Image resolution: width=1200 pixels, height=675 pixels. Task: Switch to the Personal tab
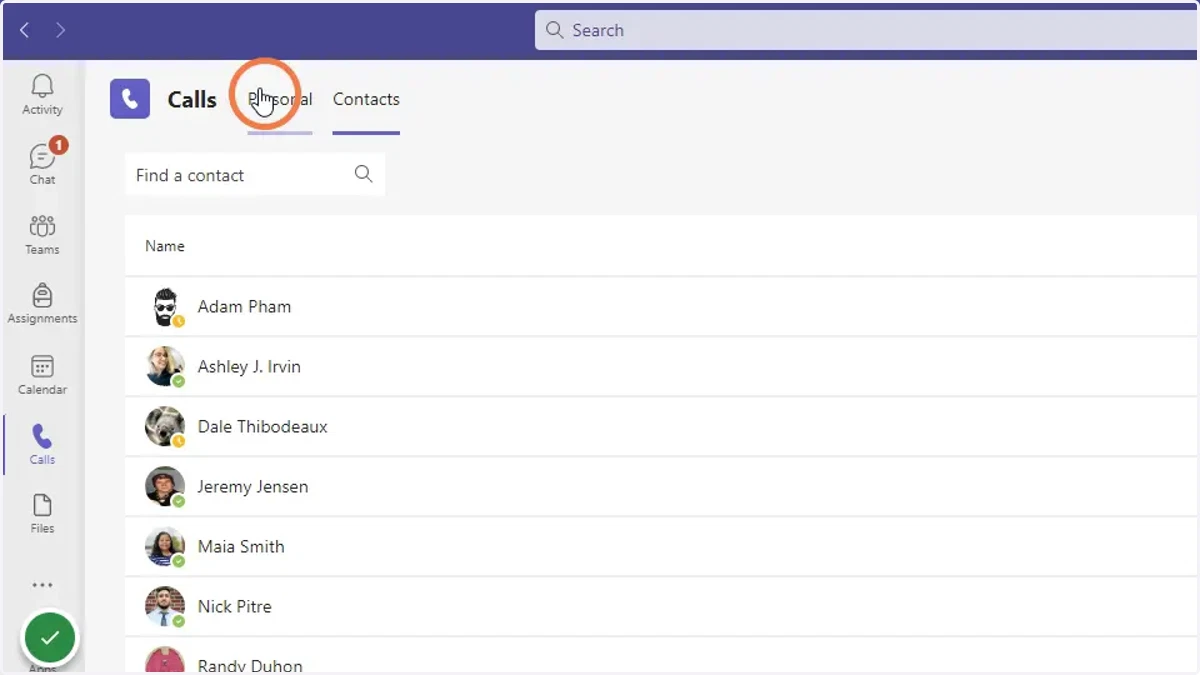tap(280, 99)
